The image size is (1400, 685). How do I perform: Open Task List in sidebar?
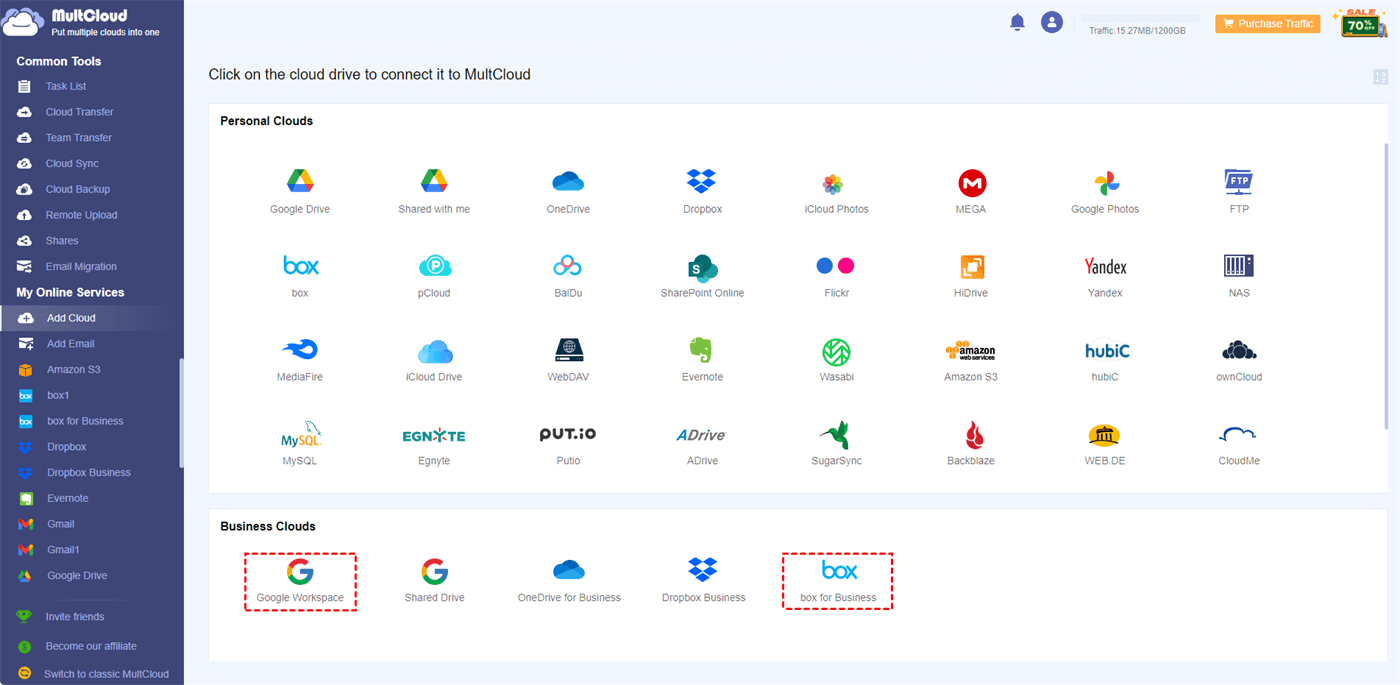66,86
